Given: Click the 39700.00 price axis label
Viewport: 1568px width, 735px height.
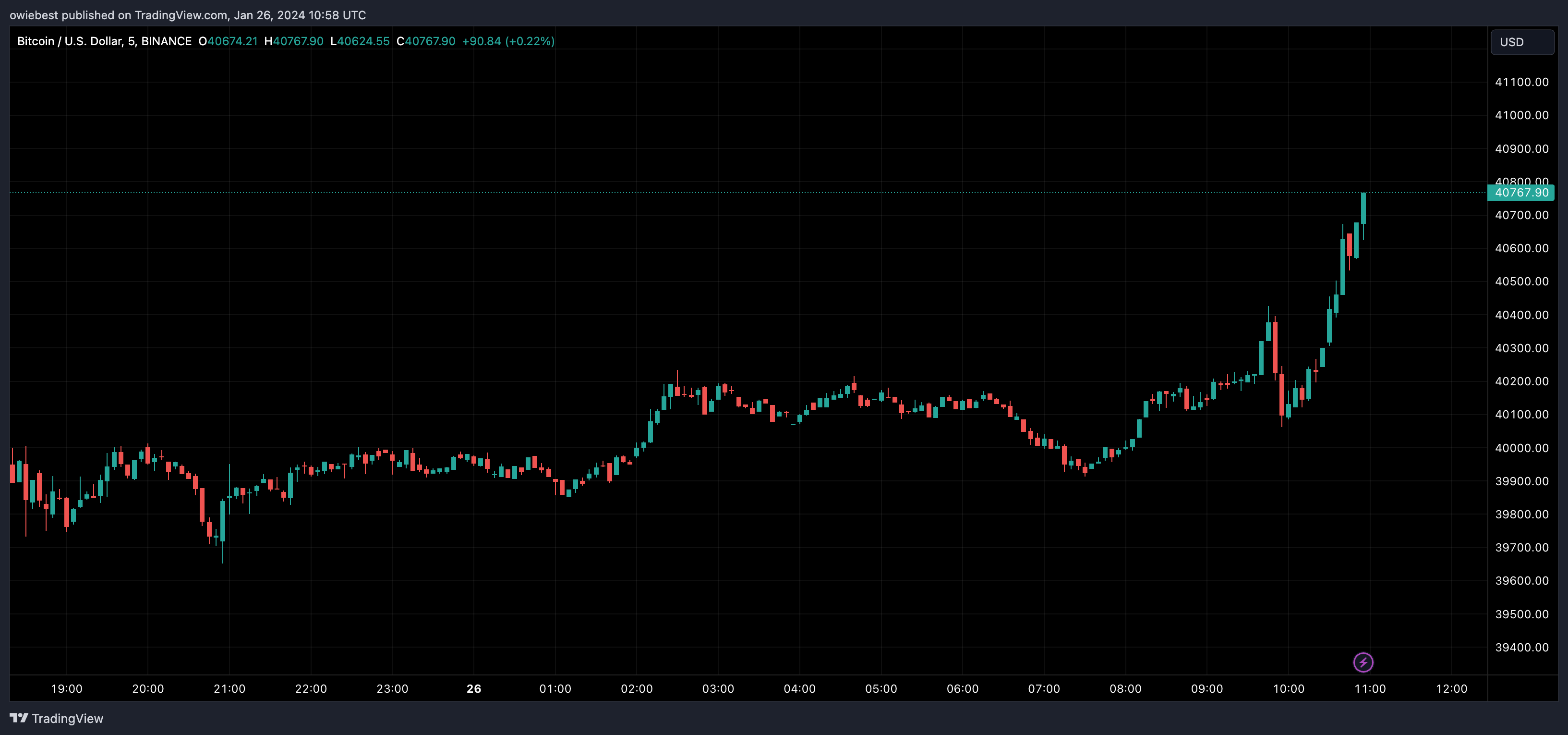Looking at the screenshot, I should coord(1522,548).
